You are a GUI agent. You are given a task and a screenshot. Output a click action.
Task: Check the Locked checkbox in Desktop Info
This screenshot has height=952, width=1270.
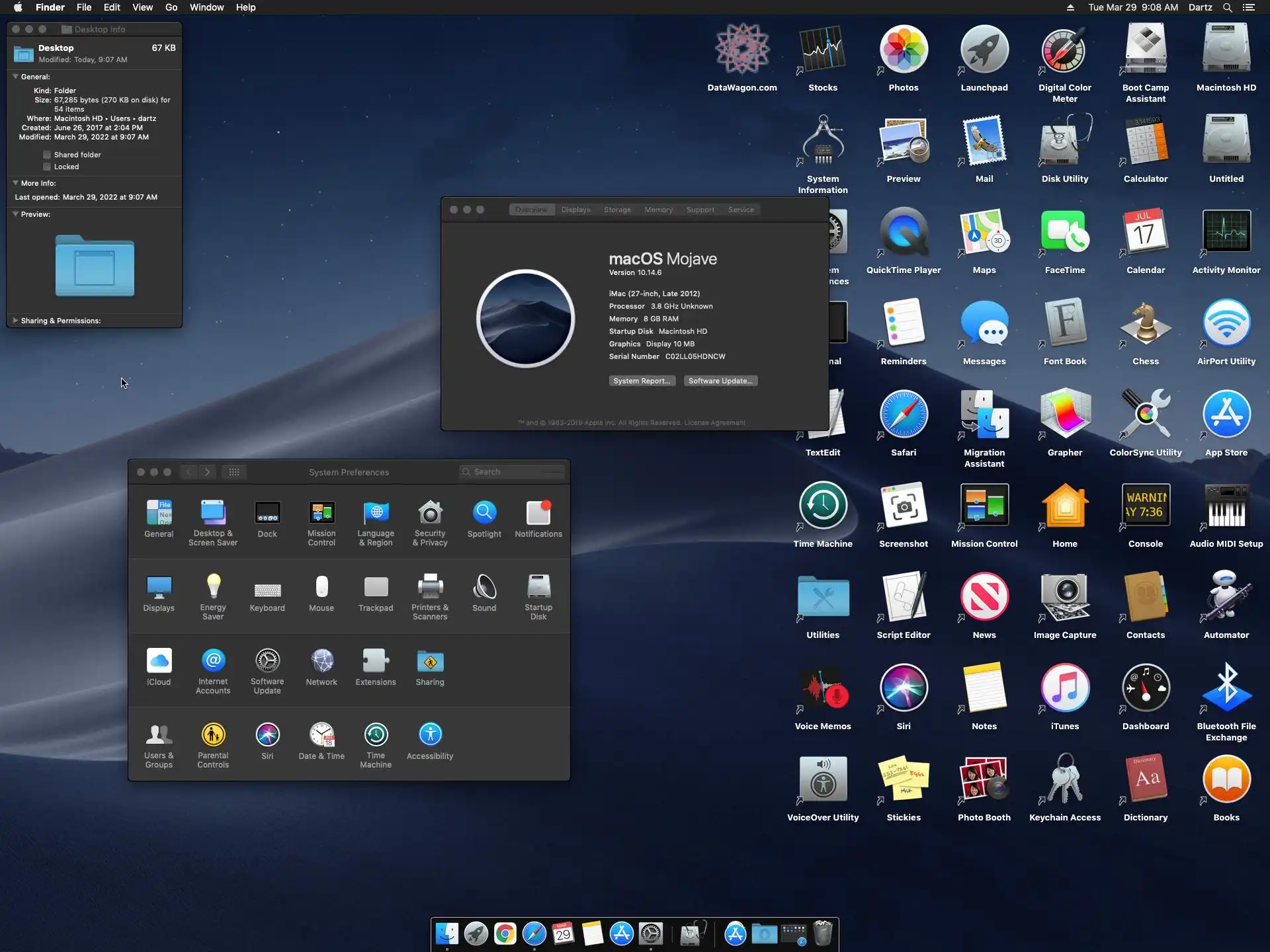pos(47,167)
